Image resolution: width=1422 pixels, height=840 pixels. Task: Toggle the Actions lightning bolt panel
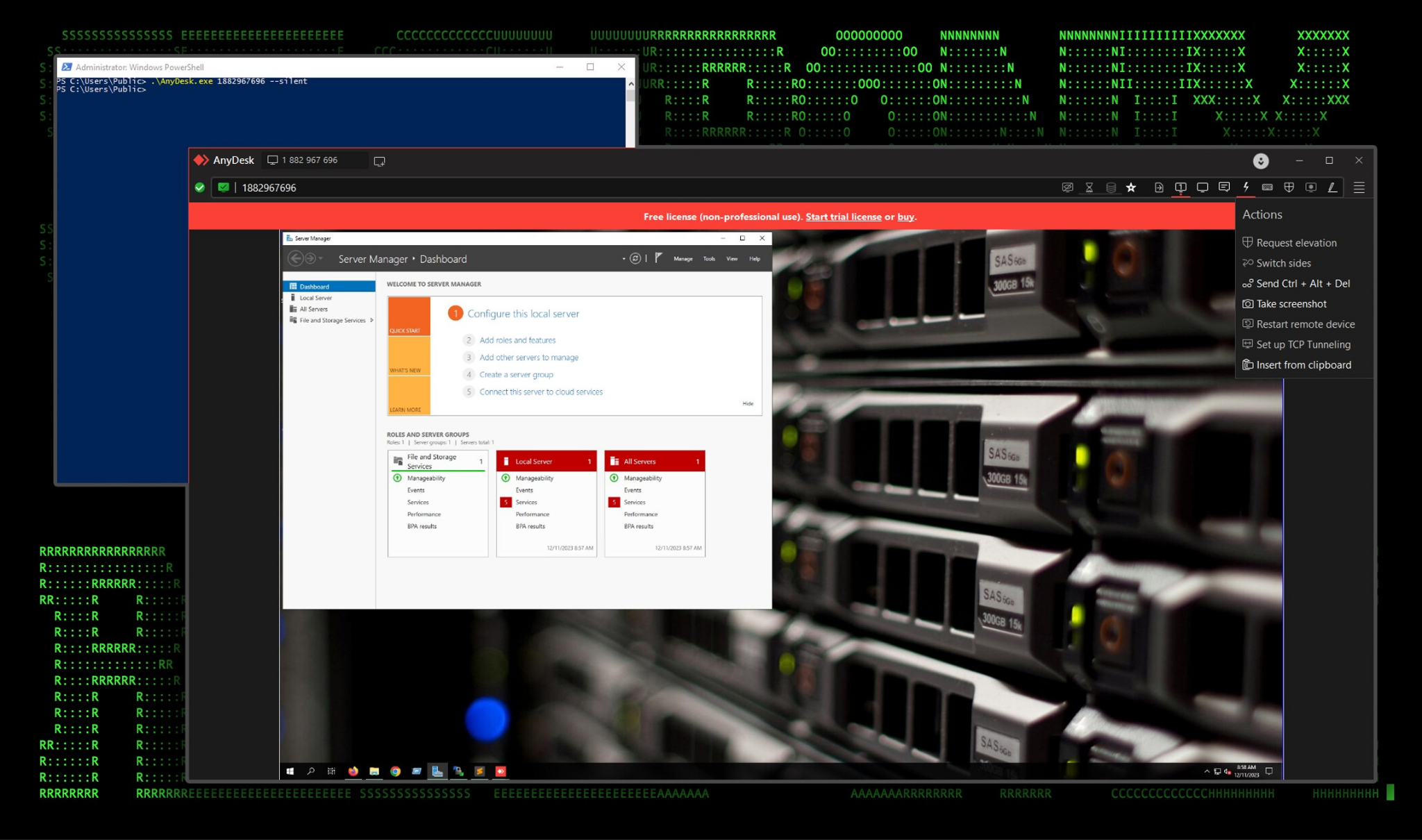tap(1246, 187)
